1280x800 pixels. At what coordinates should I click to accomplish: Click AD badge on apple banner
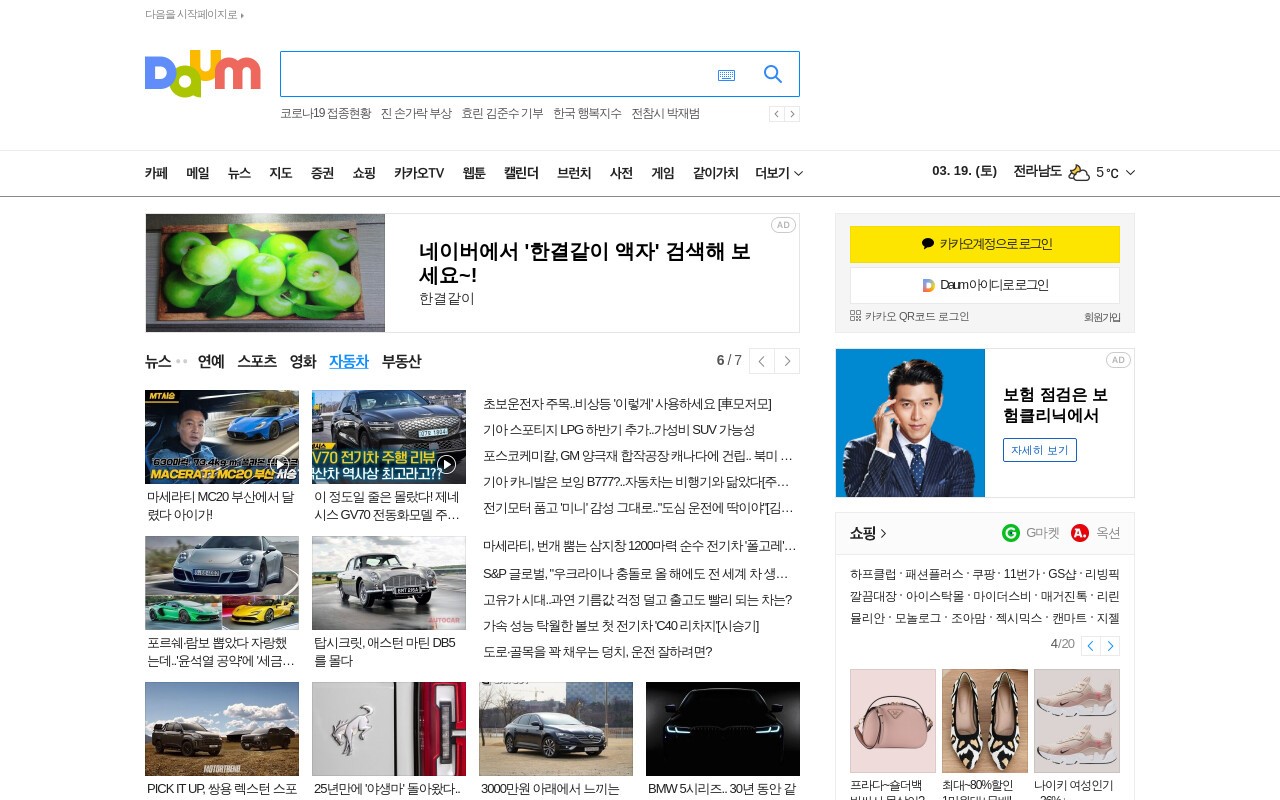(x=783, y=225)
